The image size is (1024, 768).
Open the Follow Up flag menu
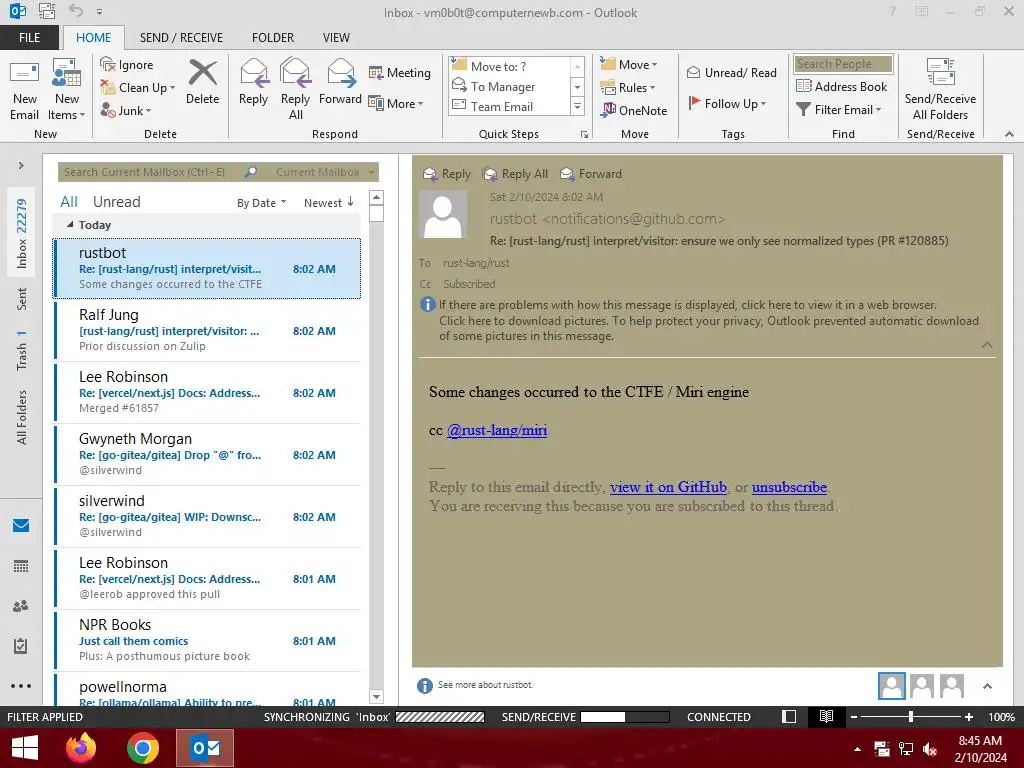(x=728, y=103)
